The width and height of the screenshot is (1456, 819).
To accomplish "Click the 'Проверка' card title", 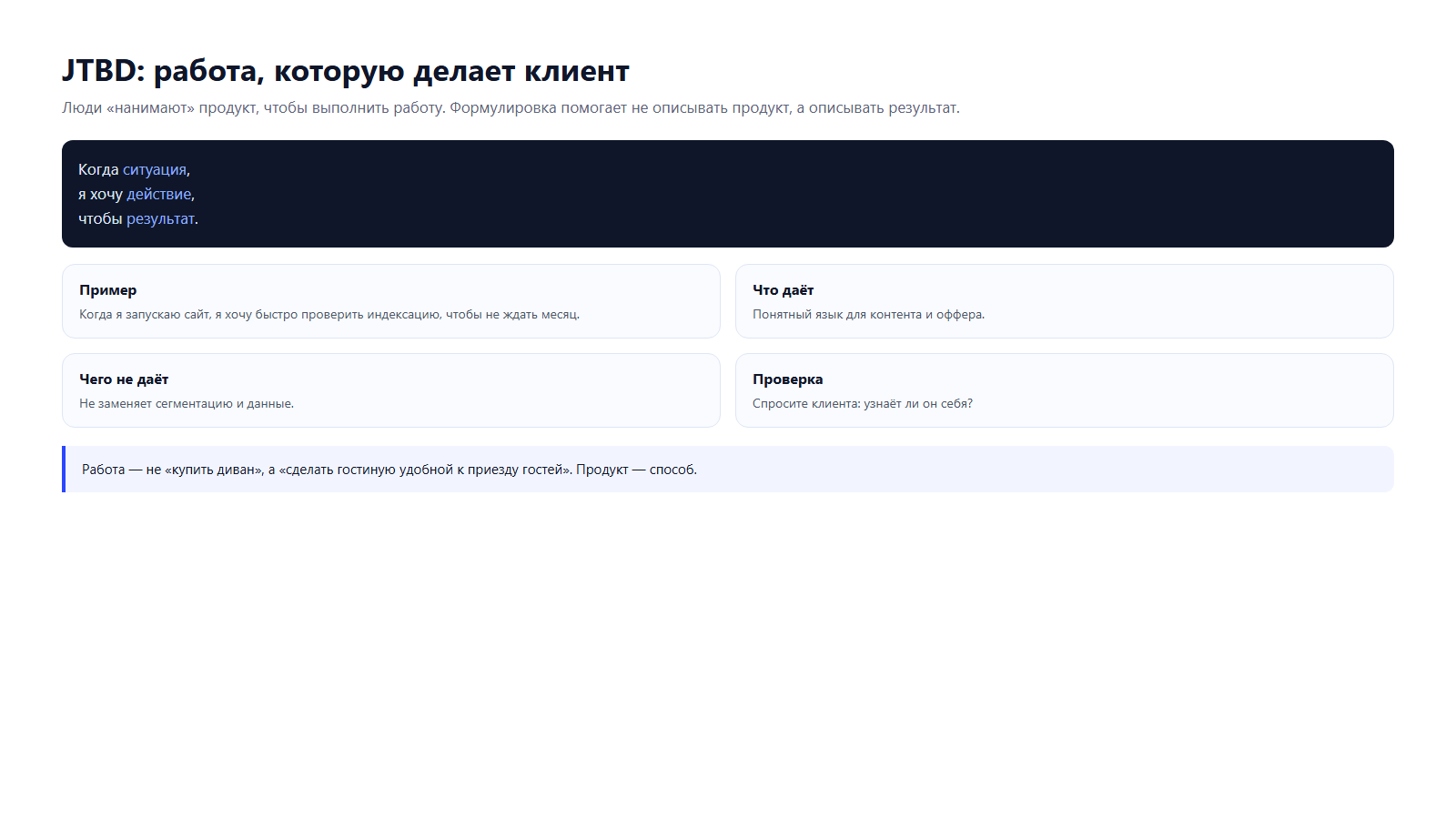I will (x=787, y=379).
